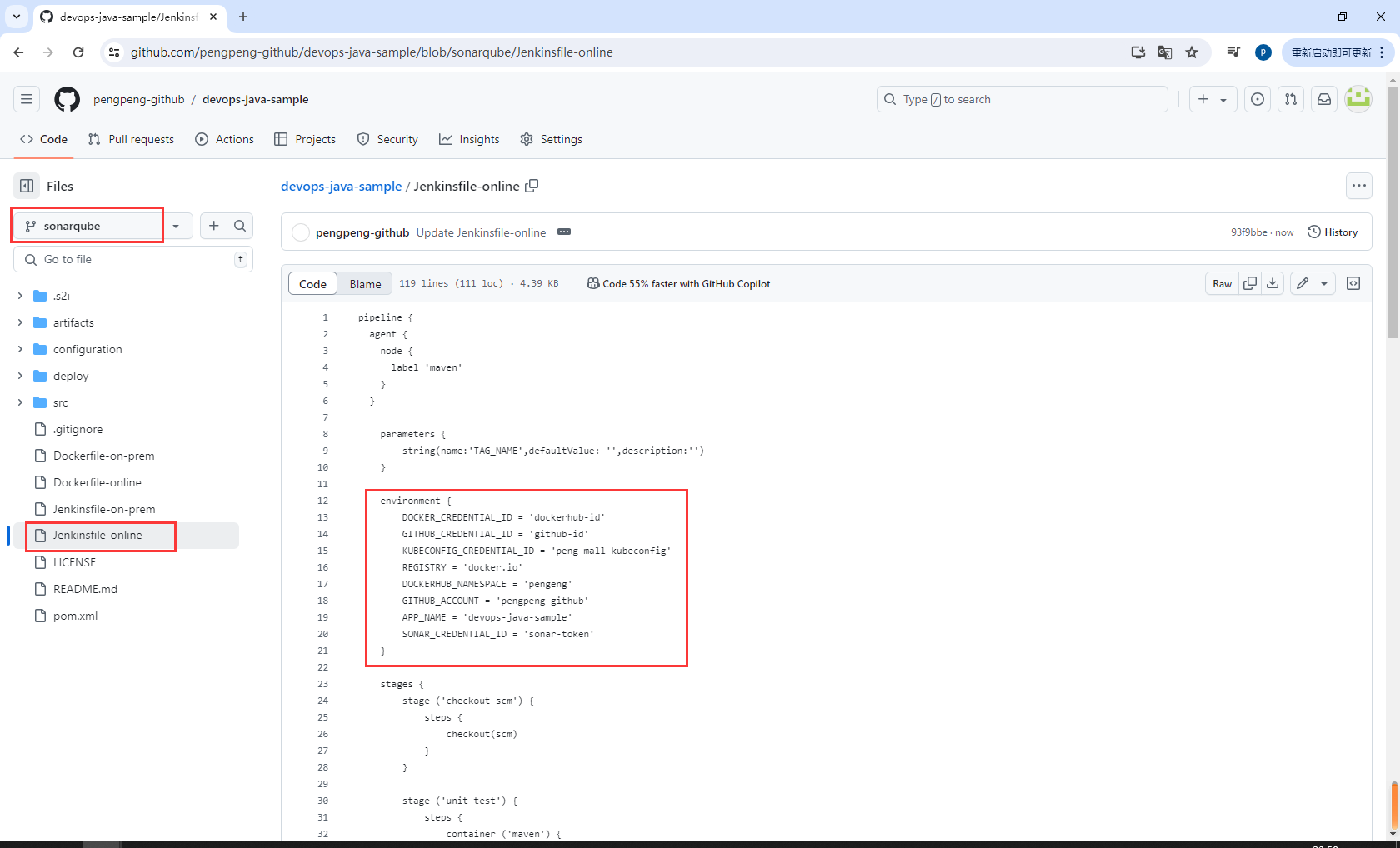
Task: Click the browser translate page icon
Action: [x=1165, y=52]
